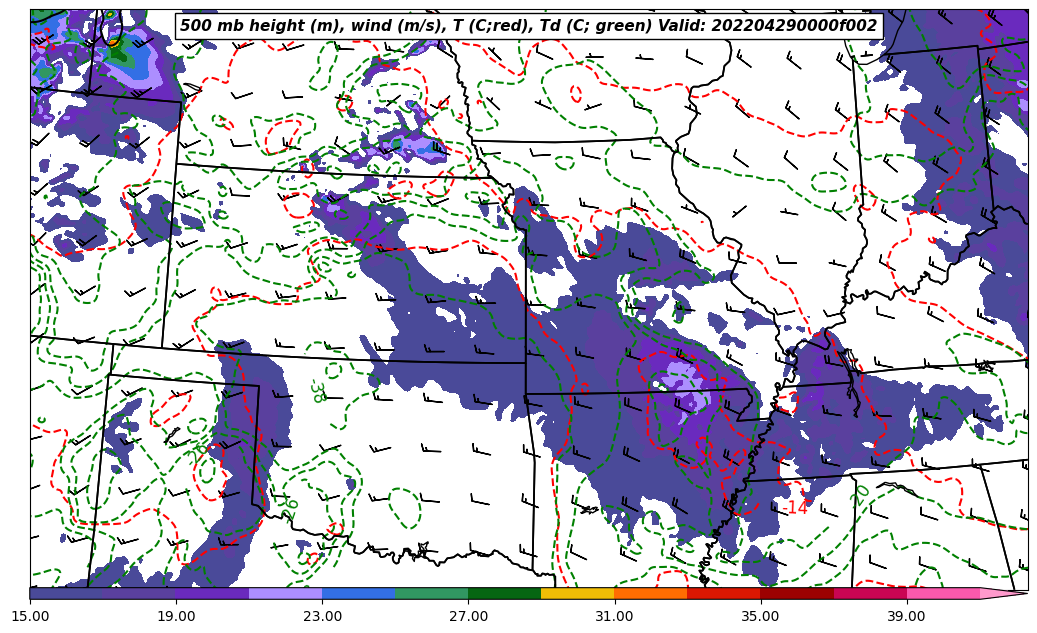Select the dark green colorbar segment
The height and width of the screenshot is (633, 1037).
504,593
